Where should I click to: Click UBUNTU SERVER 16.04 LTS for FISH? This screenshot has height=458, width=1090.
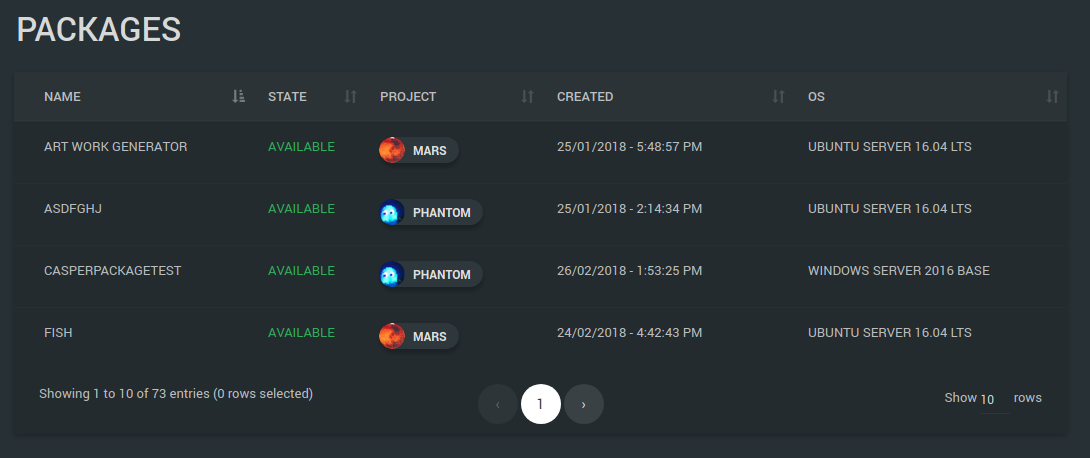click(890, 333)
